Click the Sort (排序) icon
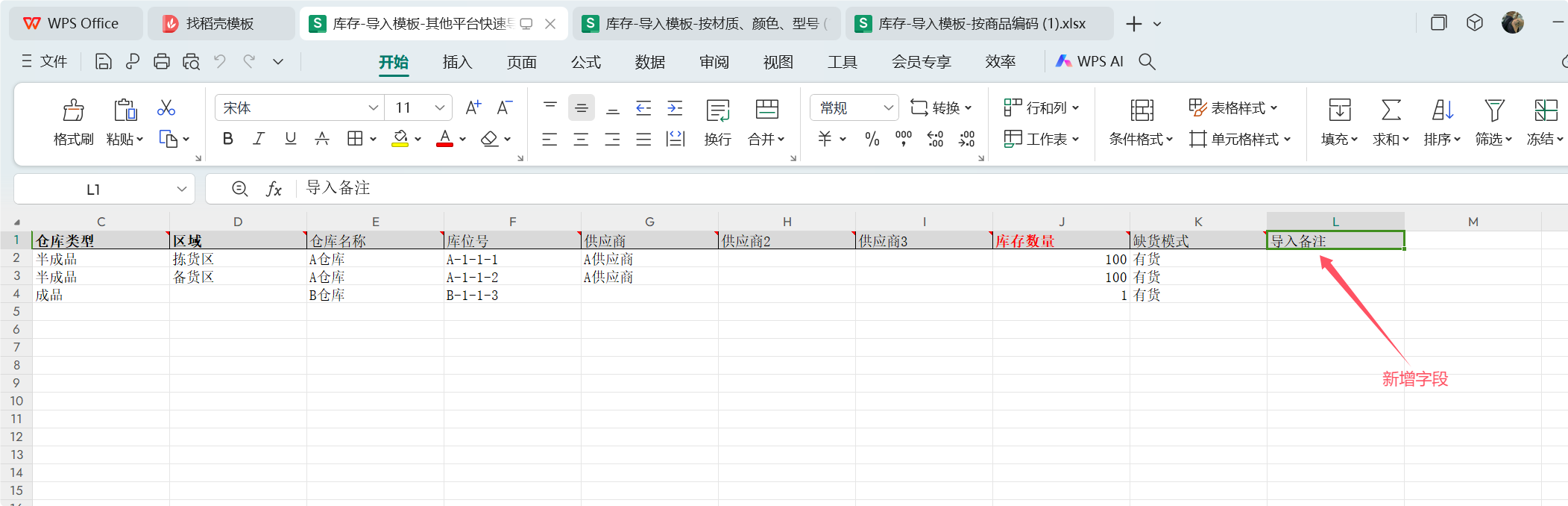Screen dimensions: 1568x506 (x=1443, y=110)
